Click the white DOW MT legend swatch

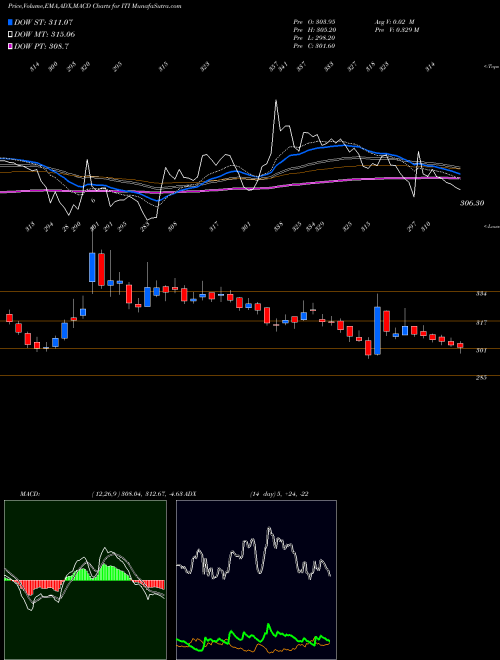(10, 34)
